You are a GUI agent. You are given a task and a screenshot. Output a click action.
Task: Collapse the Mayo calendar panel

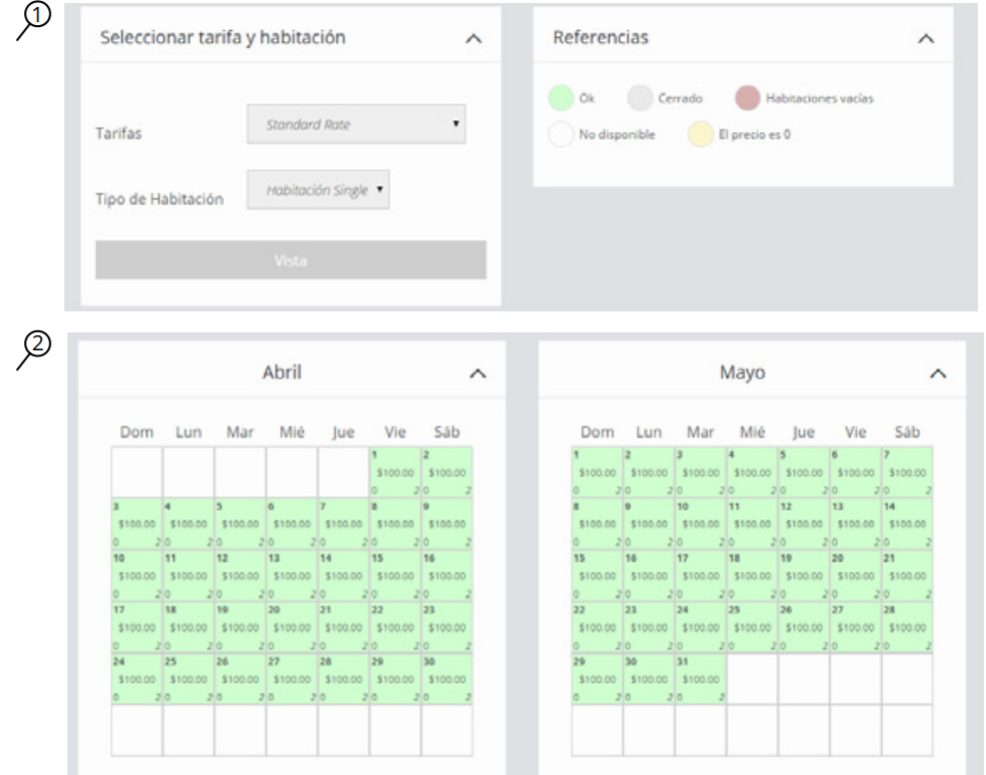(x=938, y=373)
